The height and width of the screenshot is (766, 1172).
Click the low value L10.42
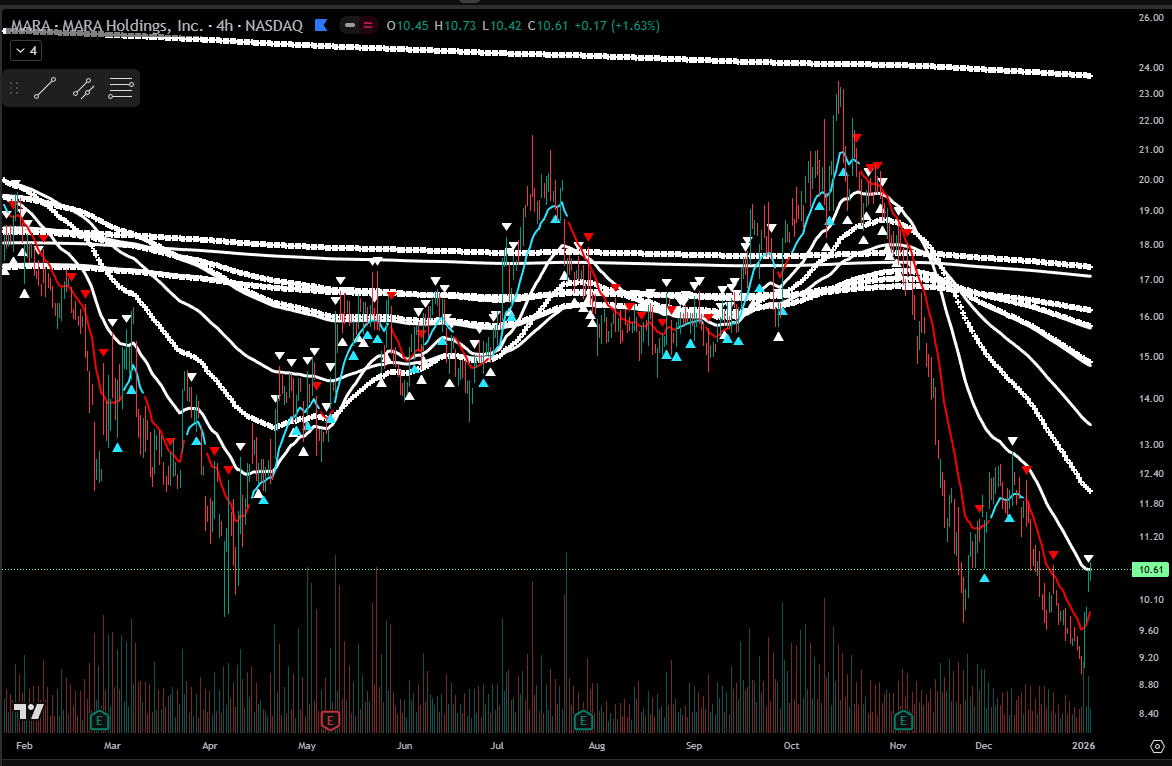pos(502,25)
